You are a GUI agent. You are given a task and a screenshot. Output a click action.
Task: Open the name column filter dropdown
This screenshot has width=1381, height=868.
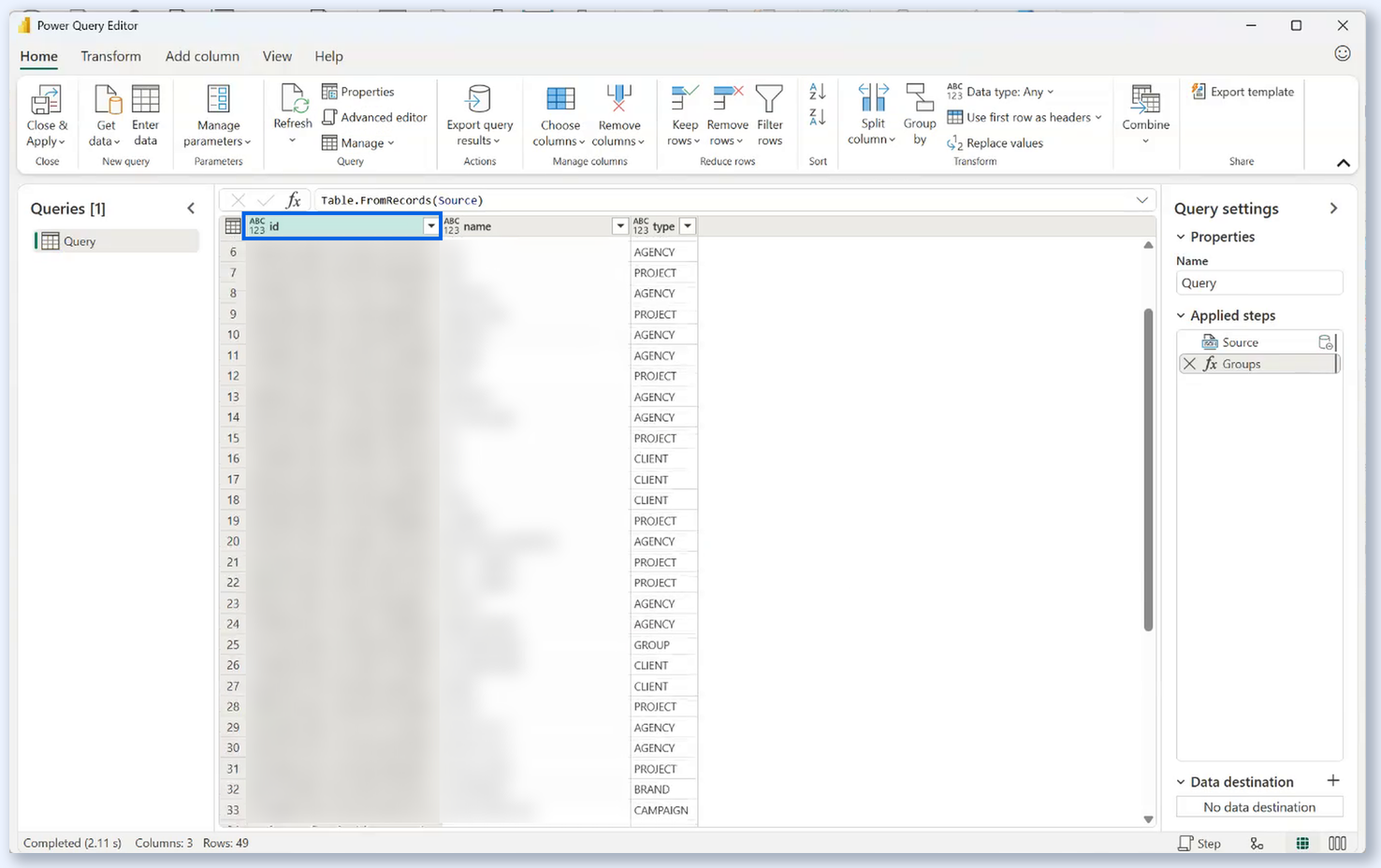click(619, 226)
